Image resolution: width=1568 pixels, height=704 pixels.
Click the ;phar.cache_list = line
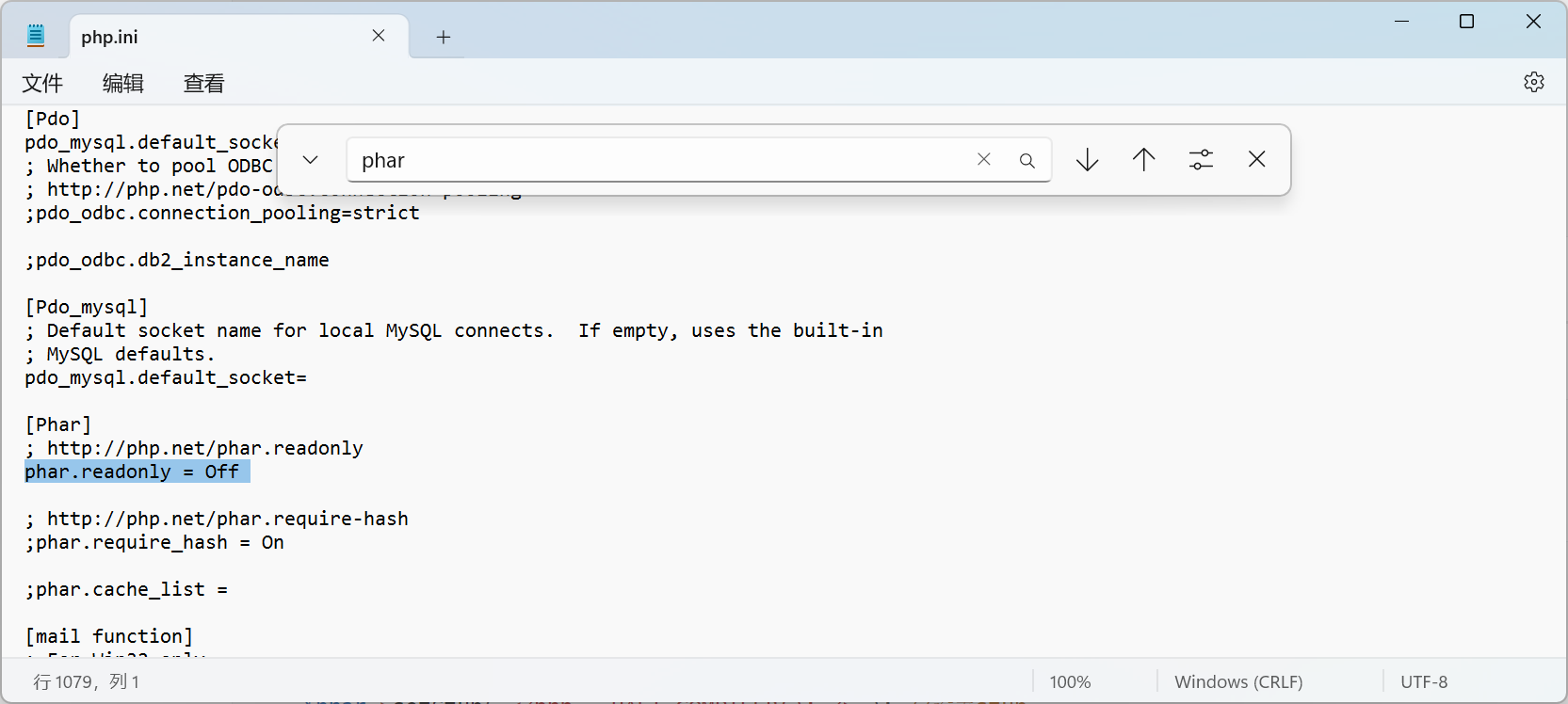point(126,589)
